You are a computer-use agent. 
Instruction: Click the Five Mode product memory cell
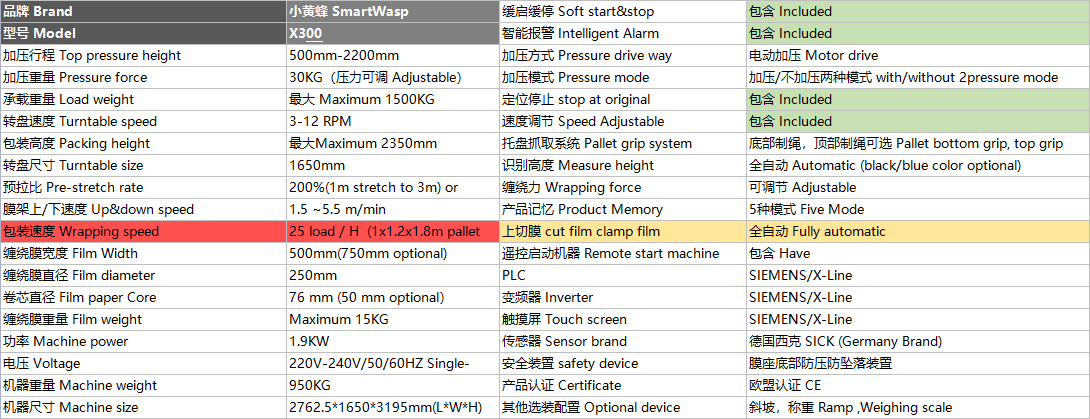point(916,209)
